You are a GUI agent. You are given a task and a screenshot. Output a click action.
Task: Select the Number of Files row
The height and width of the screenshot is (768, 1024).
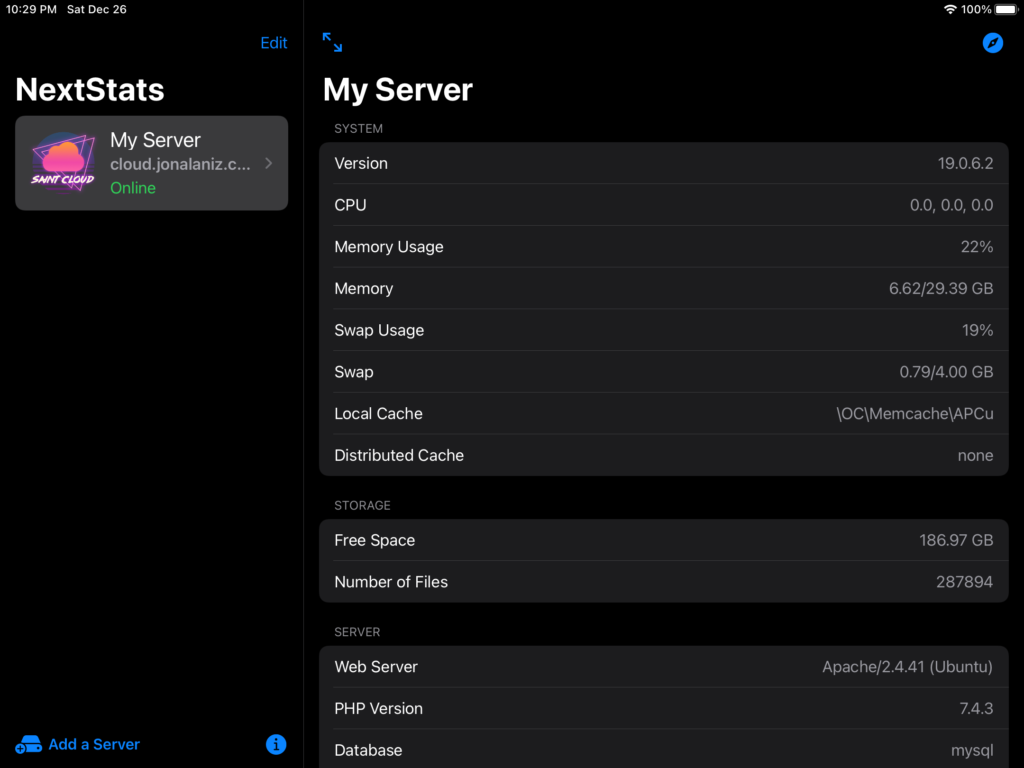[664, 582]
